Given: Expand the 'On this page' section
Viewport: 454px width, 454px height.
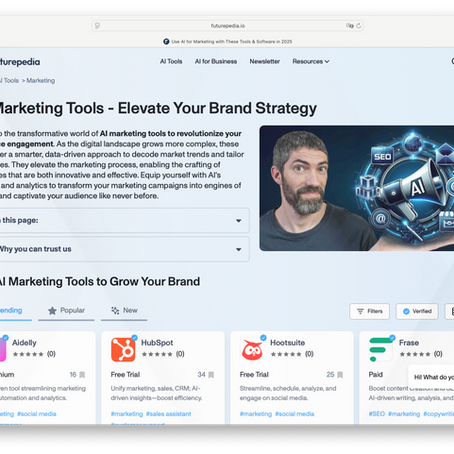Looking at the screenshot, I should 124,220.
